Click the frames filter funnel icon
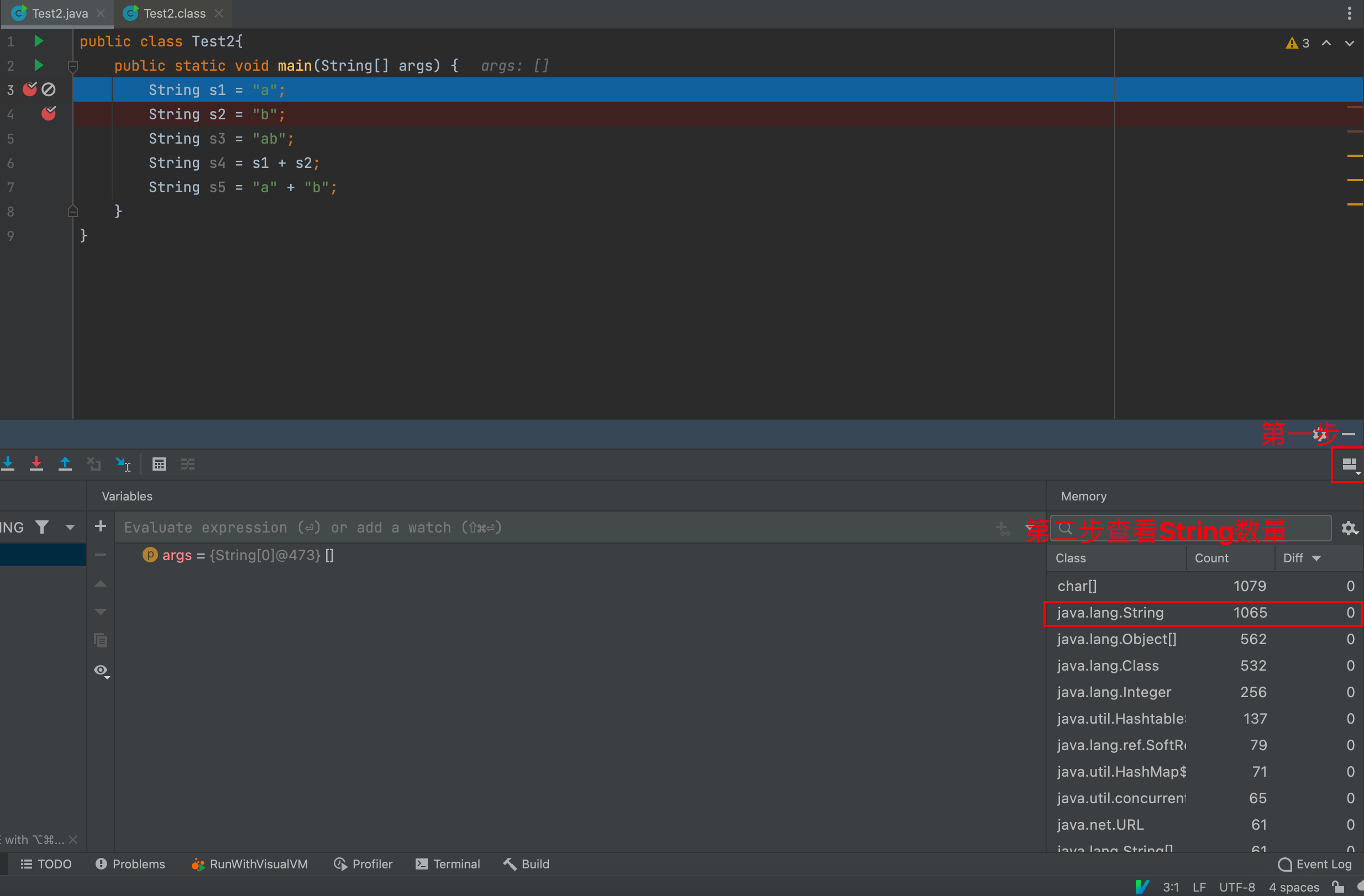Image resolution: width=1364 pixels, height=896 pixels. (42, 526)
